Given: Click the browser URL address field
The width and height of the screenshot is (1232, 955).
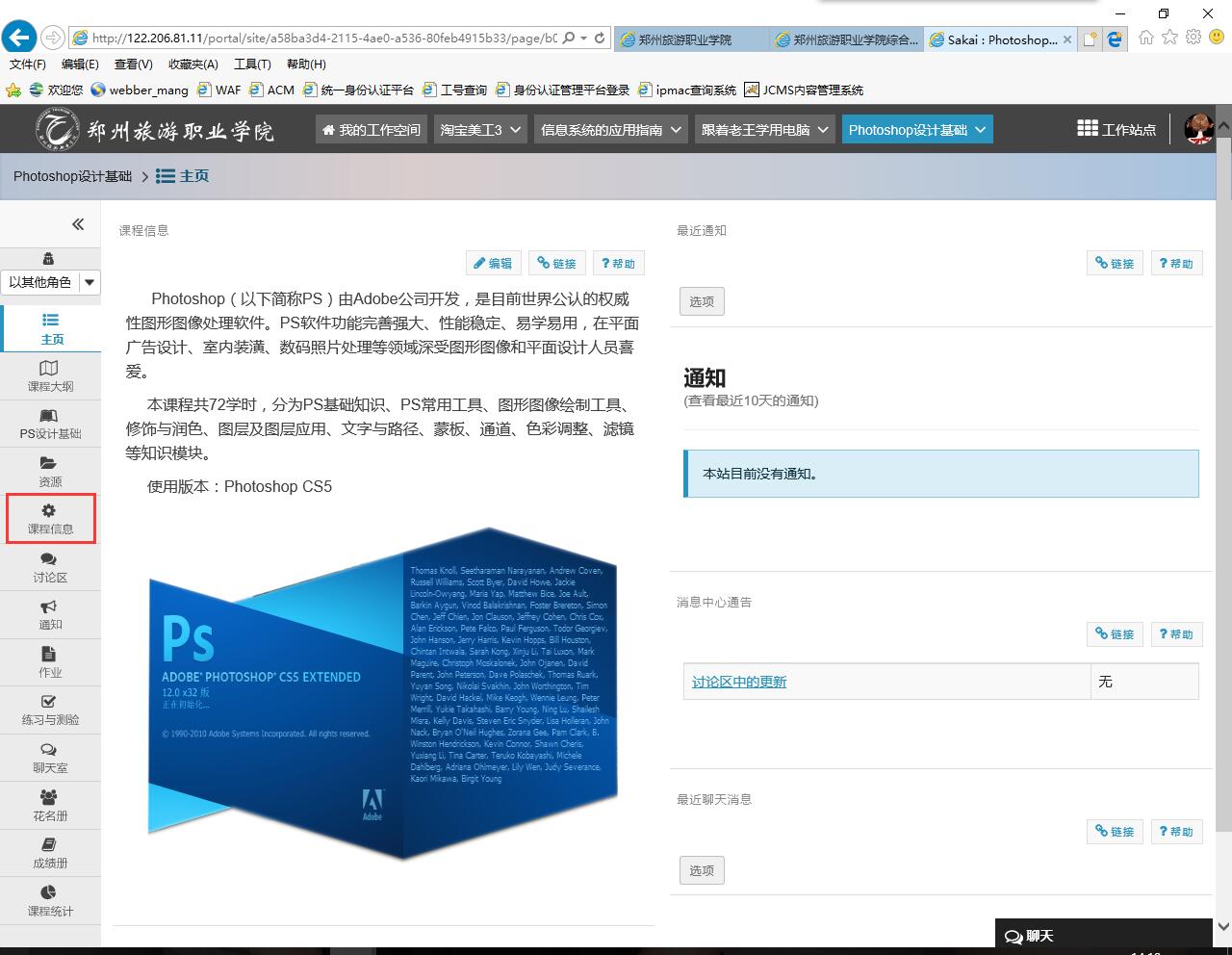Looking at the screenshot, I should 322,39.
